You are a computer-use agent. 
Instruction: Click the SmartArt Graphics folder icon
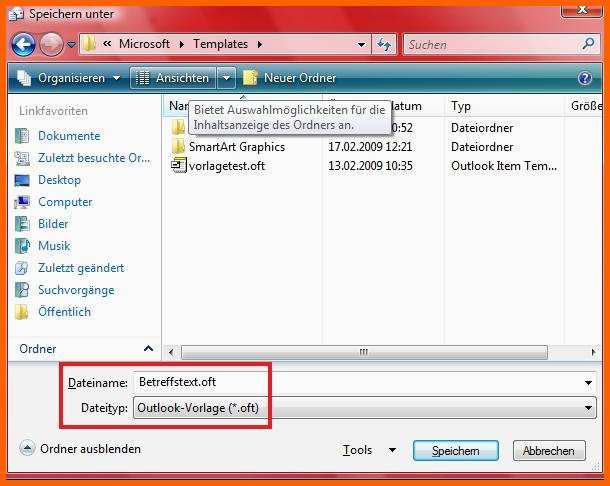tap(178, 146)
